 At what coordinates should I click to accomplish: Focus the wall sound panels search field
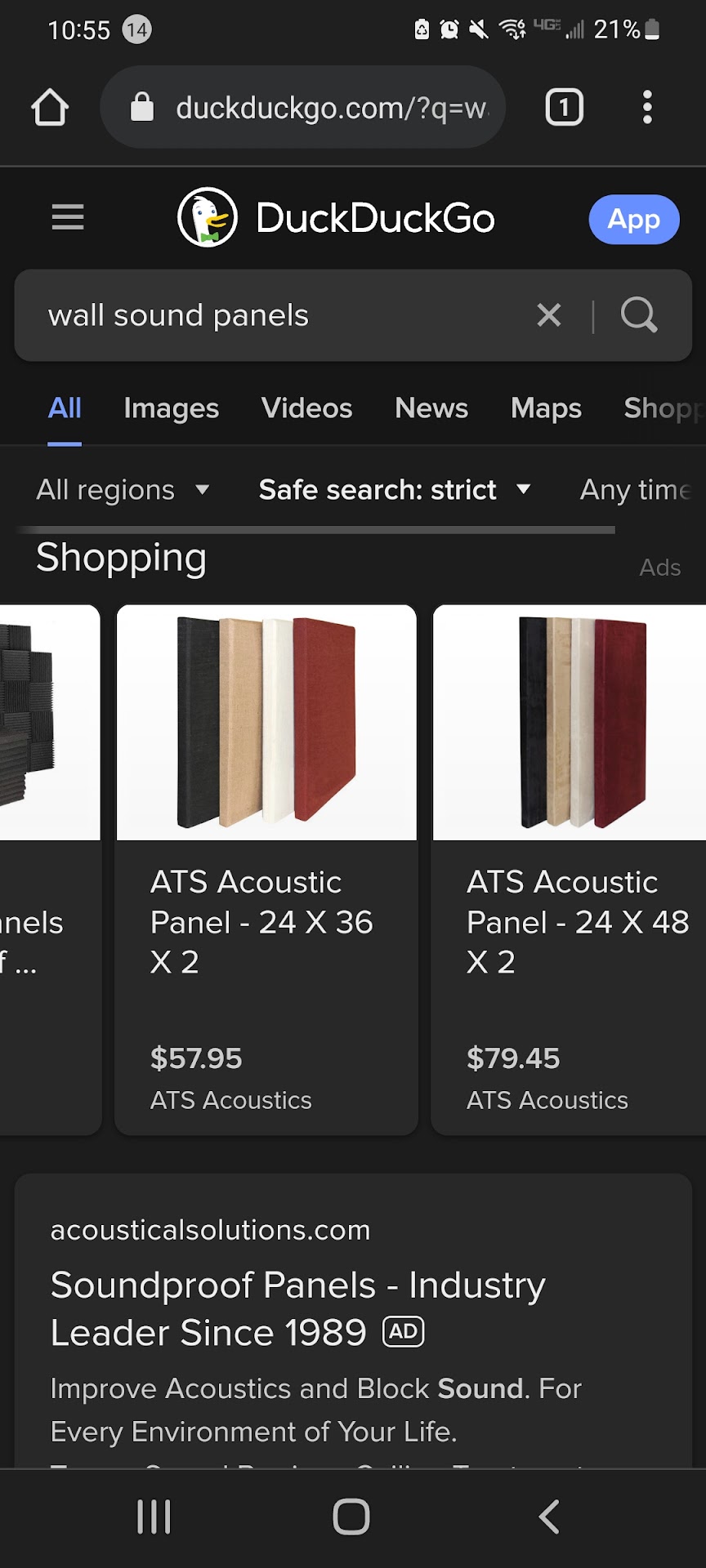tap(270, 315)
